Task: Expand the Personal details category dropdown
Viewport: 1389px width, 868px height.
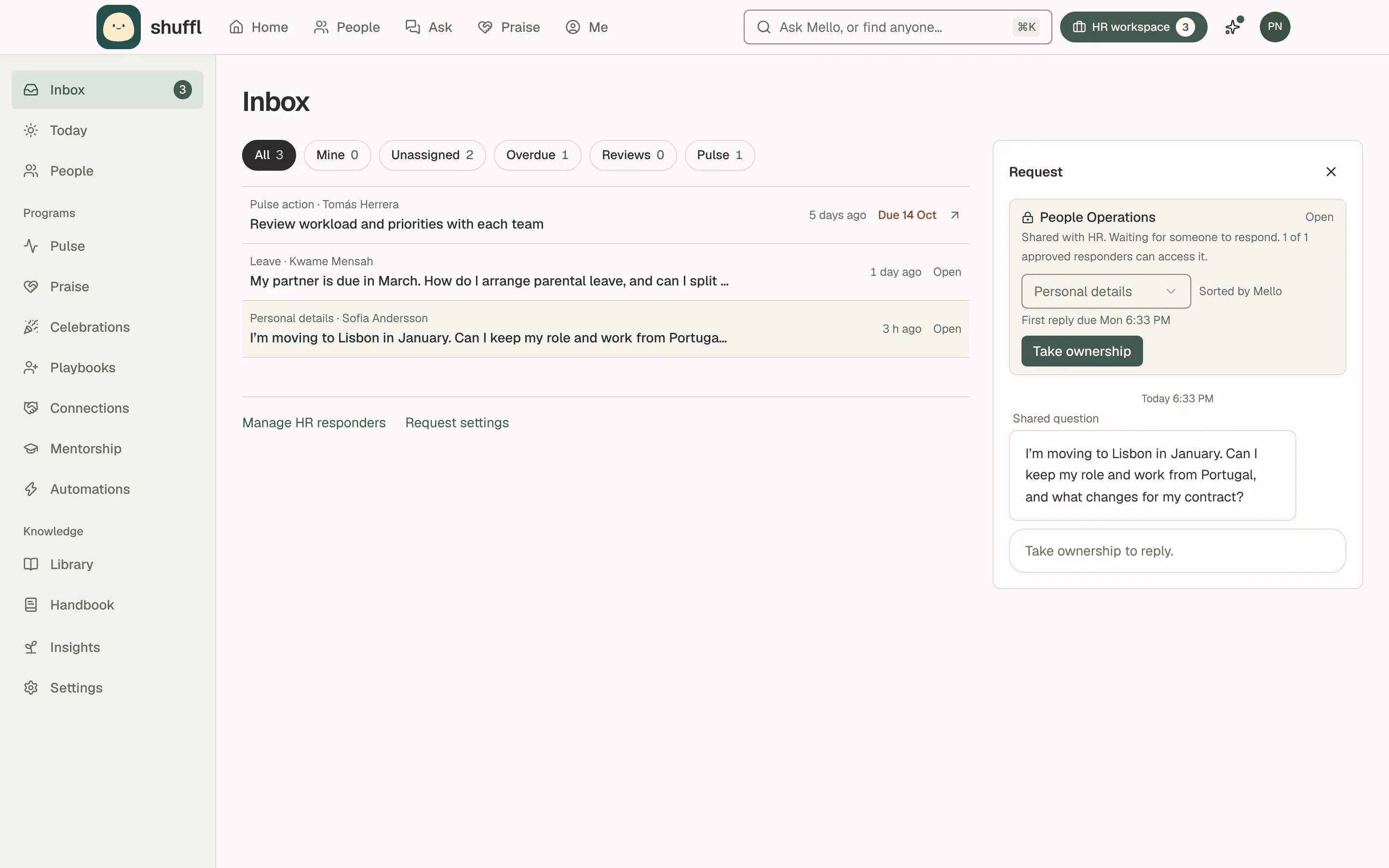Action: click(x=1105, y=291)
